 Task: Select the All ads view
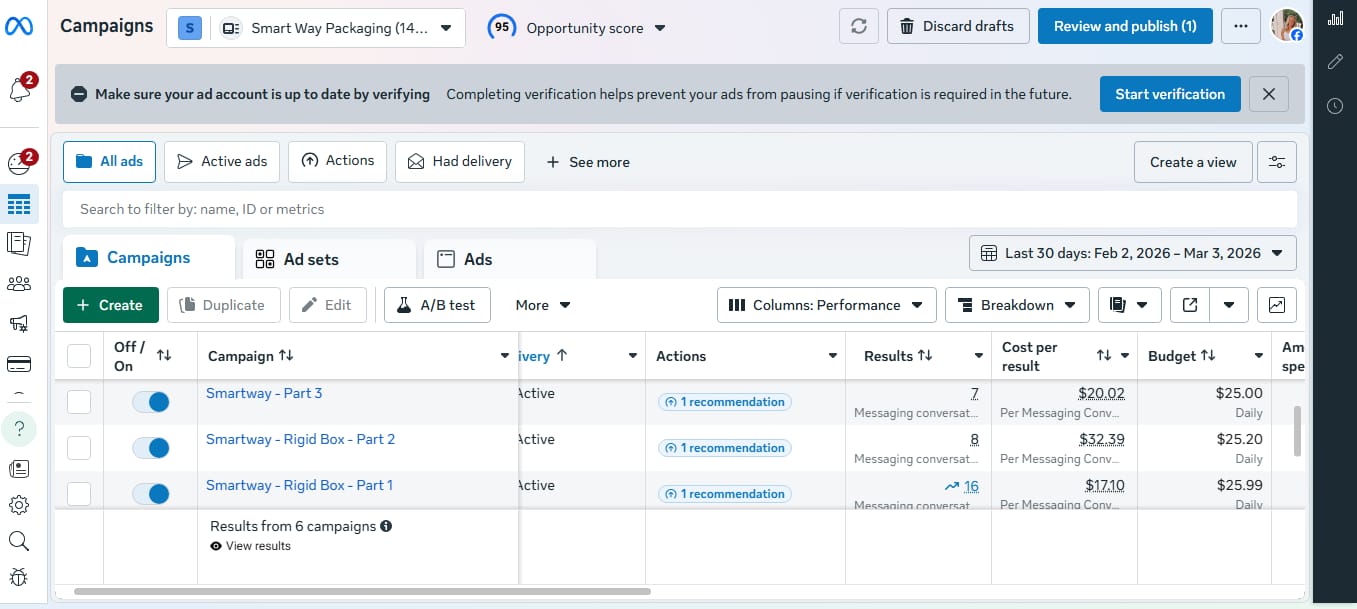tap(109, 161)
